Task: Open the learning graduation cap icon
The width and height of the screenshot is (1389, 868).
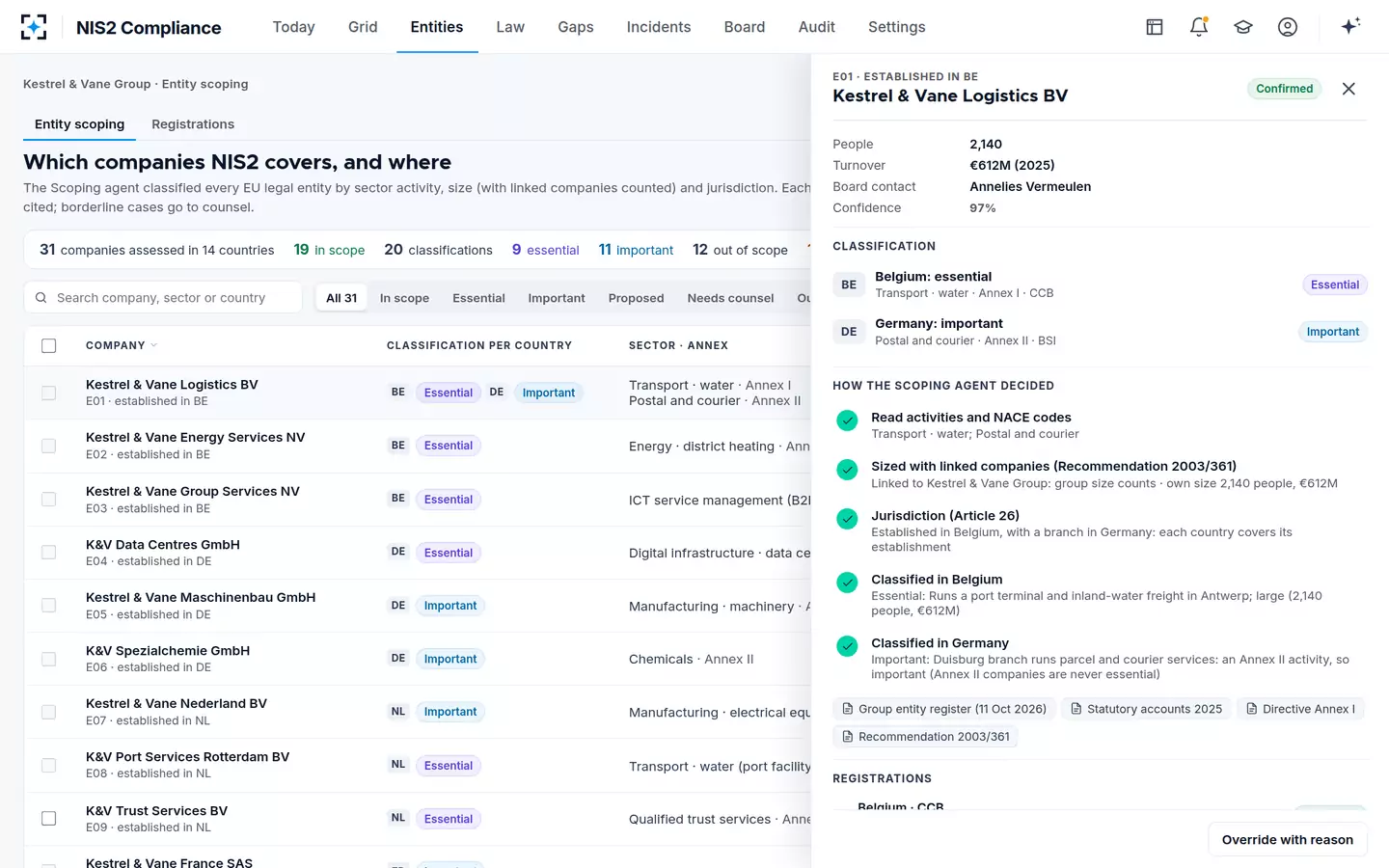Action: coord(1243,27)
